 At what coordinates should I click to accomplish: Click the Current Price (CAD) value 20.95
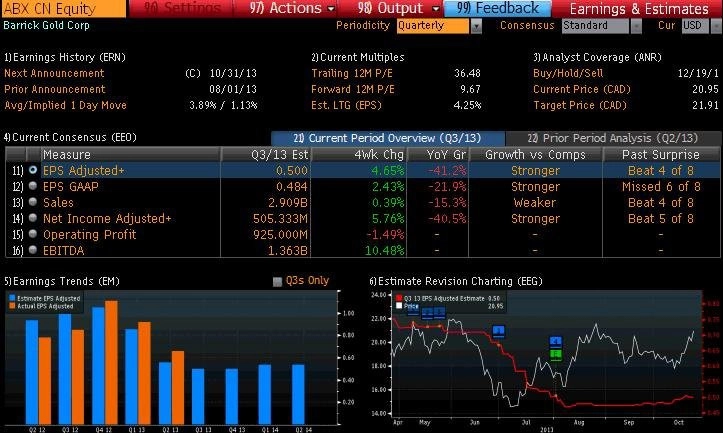(x=705, y=89)
